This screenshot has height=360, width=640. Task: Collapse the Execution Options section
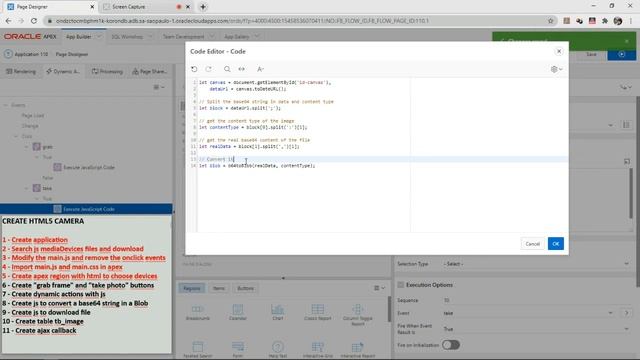coord(401,285)
